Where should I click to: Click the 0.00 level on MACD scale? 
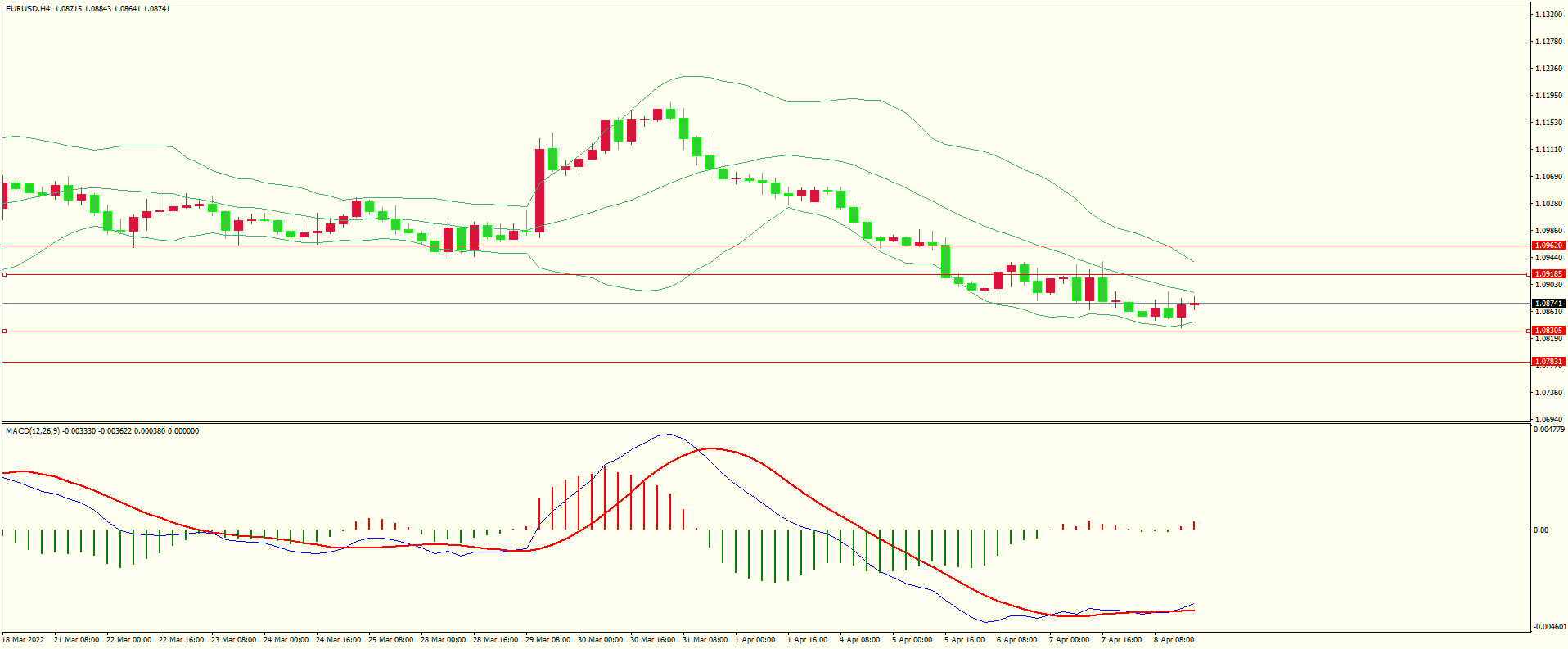[1540, 530]
